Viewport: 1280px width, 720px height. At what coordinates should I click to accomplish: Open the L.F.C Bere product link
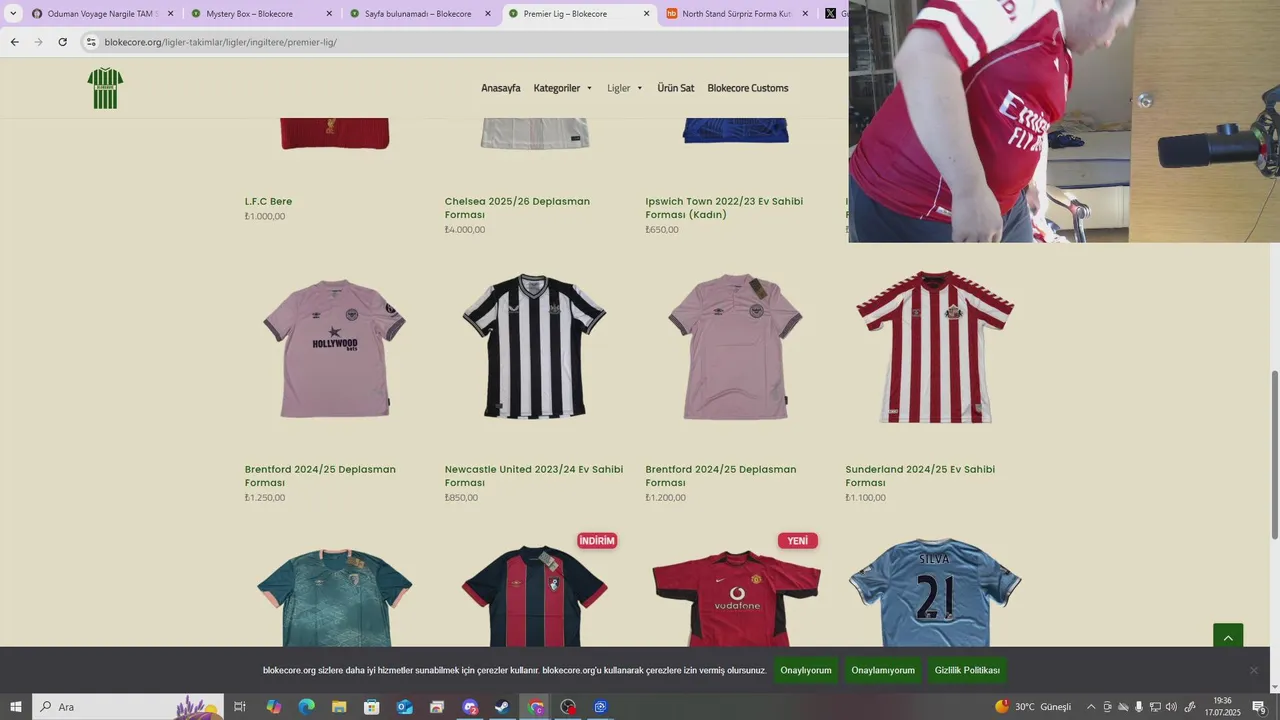(x=268, y=201)
